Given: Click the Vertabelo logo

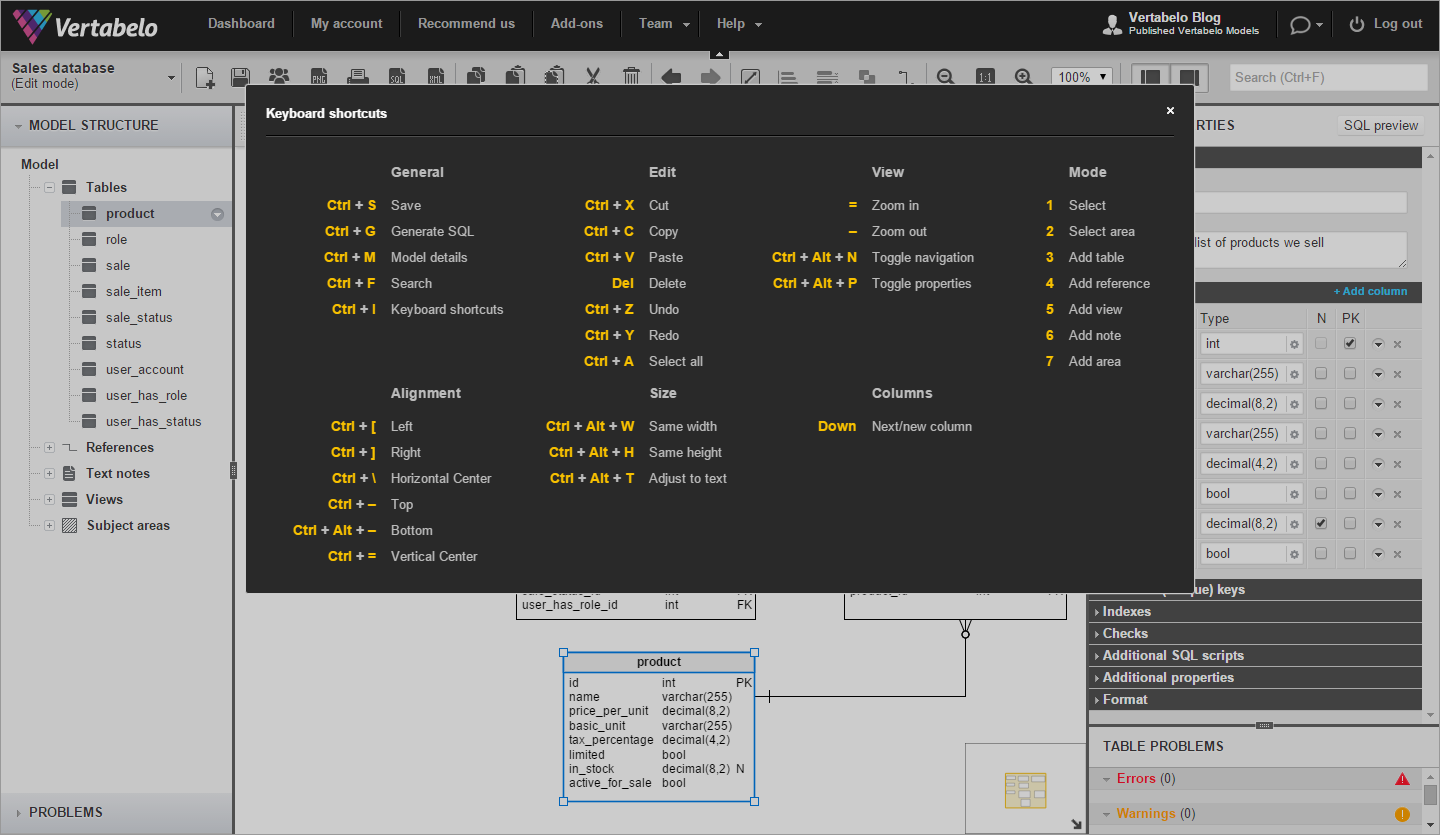Looking at the screenshot, I should 85,25.
